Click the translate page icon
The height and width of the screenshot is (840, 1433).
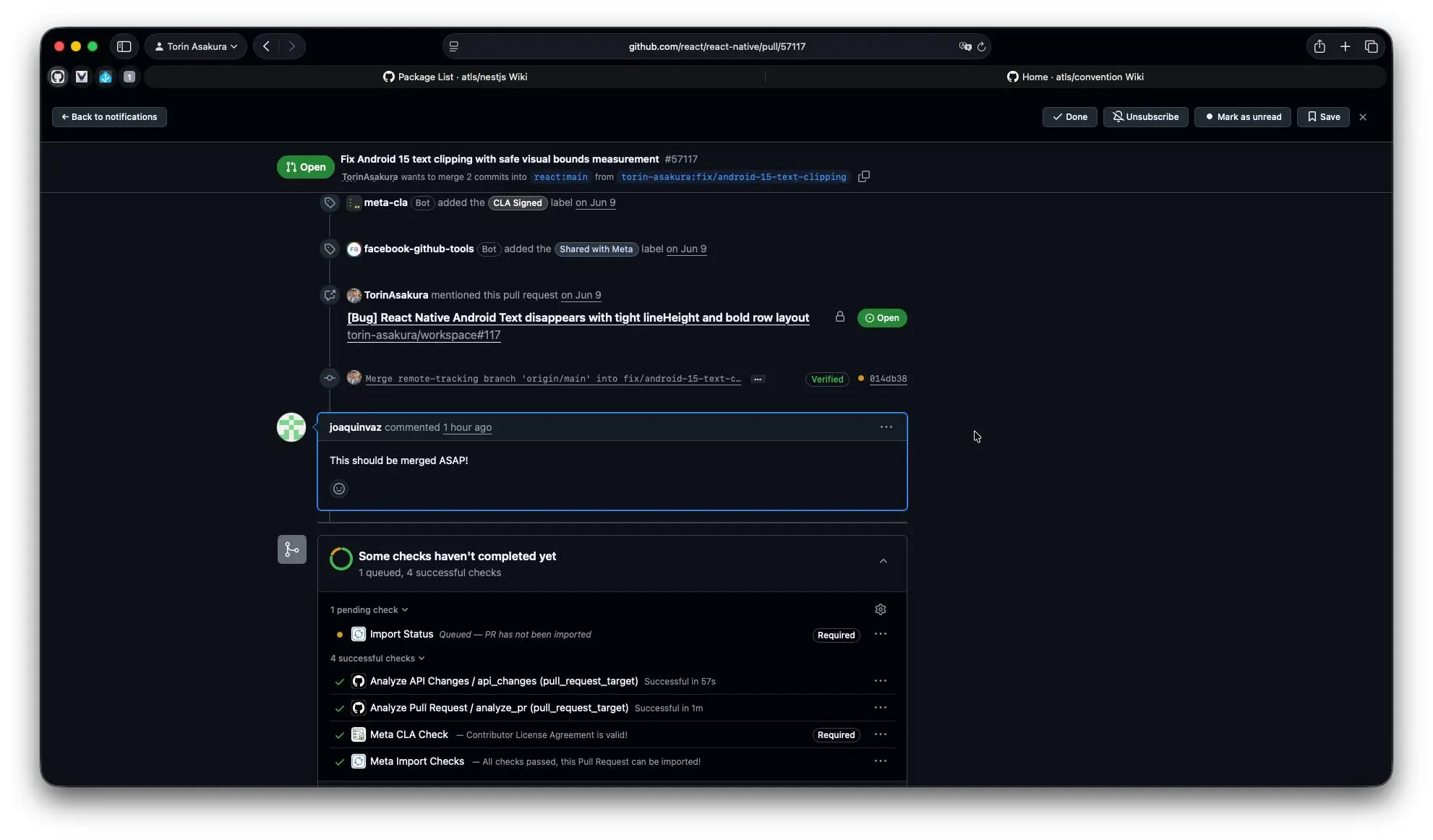pos(965,46)
